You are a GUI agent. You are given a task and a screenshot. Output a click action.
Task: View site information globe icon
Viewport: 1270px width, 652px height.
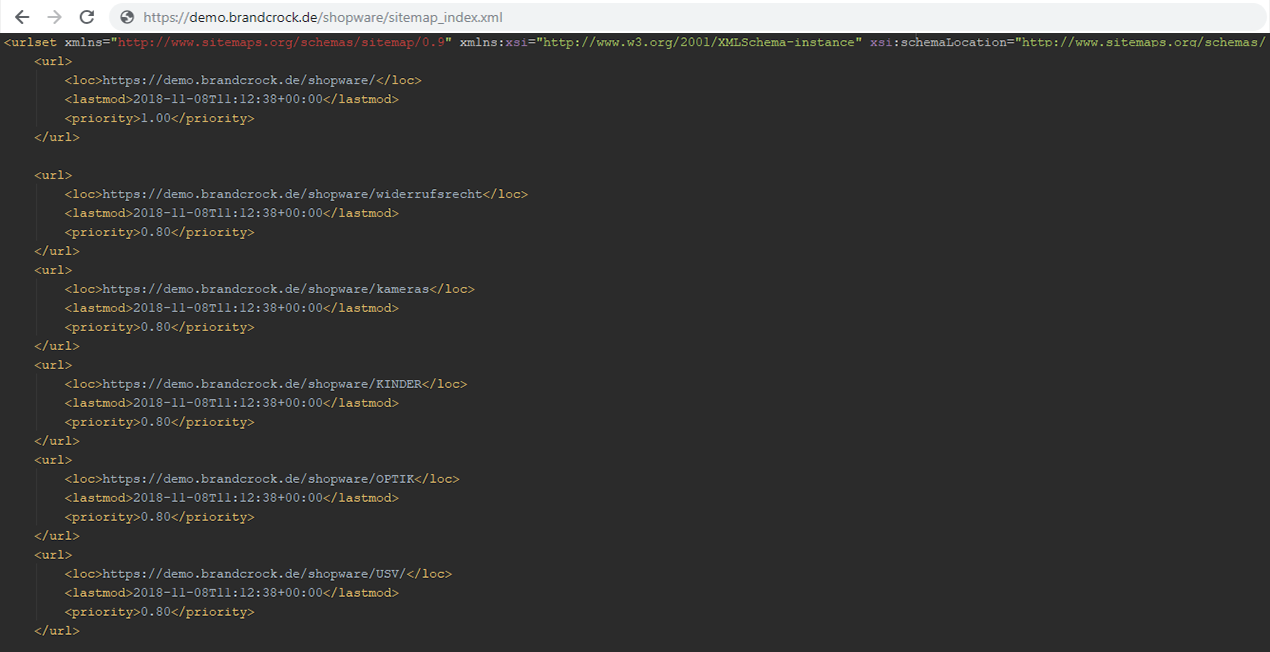[x=127, y=17]
